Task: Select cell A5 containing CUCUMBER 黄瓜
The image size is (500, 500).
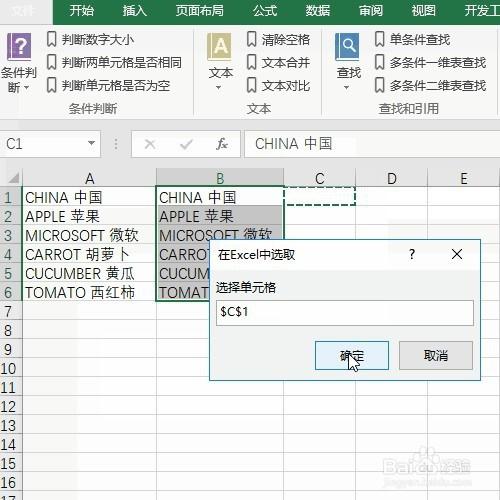Action: 89,273
